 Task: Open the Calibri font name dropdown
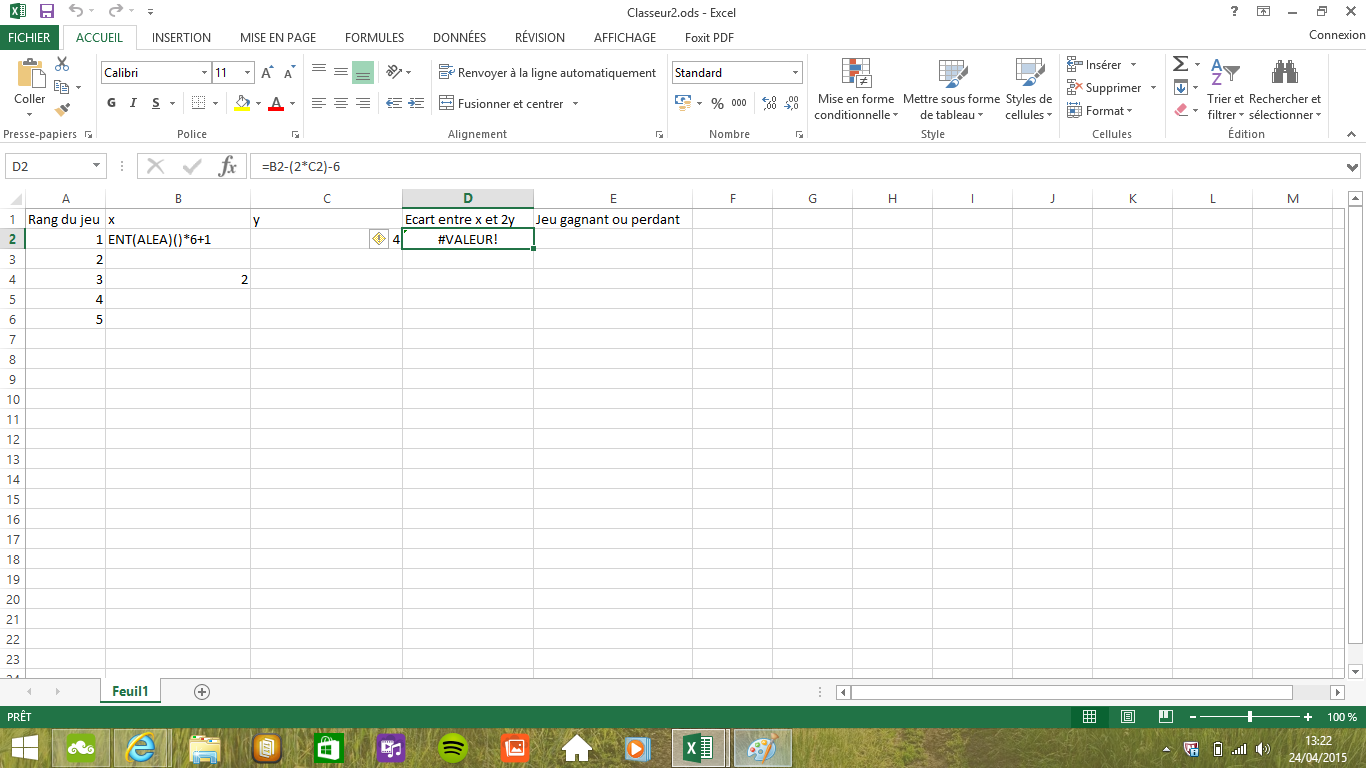[204, 73]
